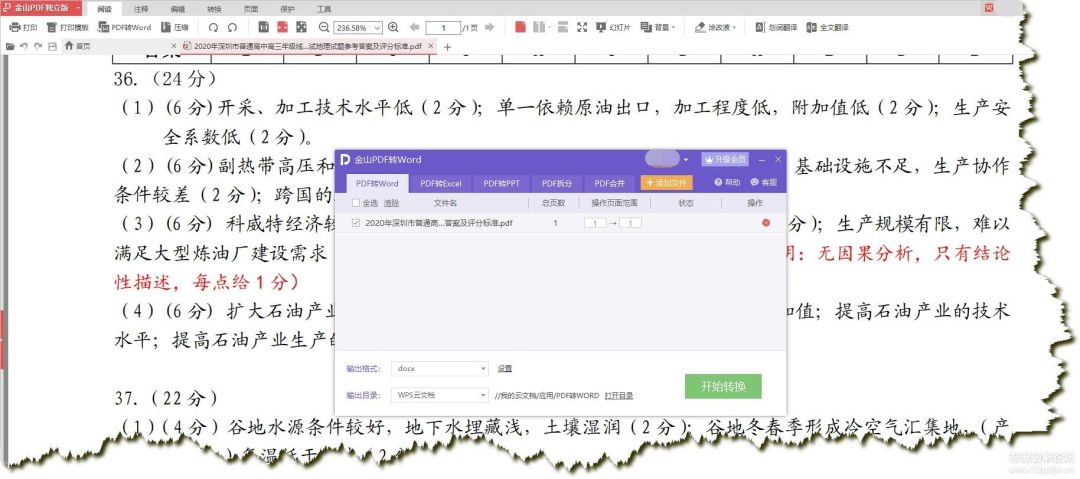Click the 添加文件 add file button
This screenshot has width=1080, height=479.
point(666,183)
